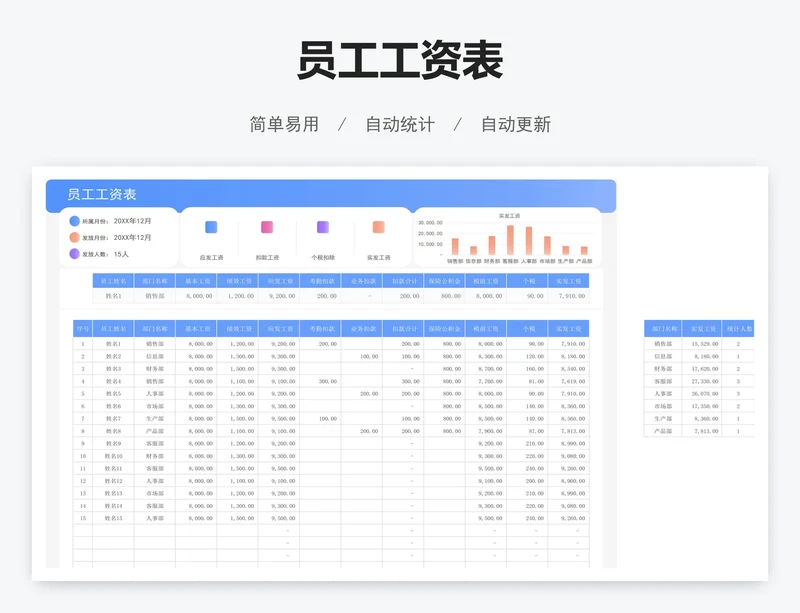Select the 姓名10 cell in the main table

pos(113,456)
